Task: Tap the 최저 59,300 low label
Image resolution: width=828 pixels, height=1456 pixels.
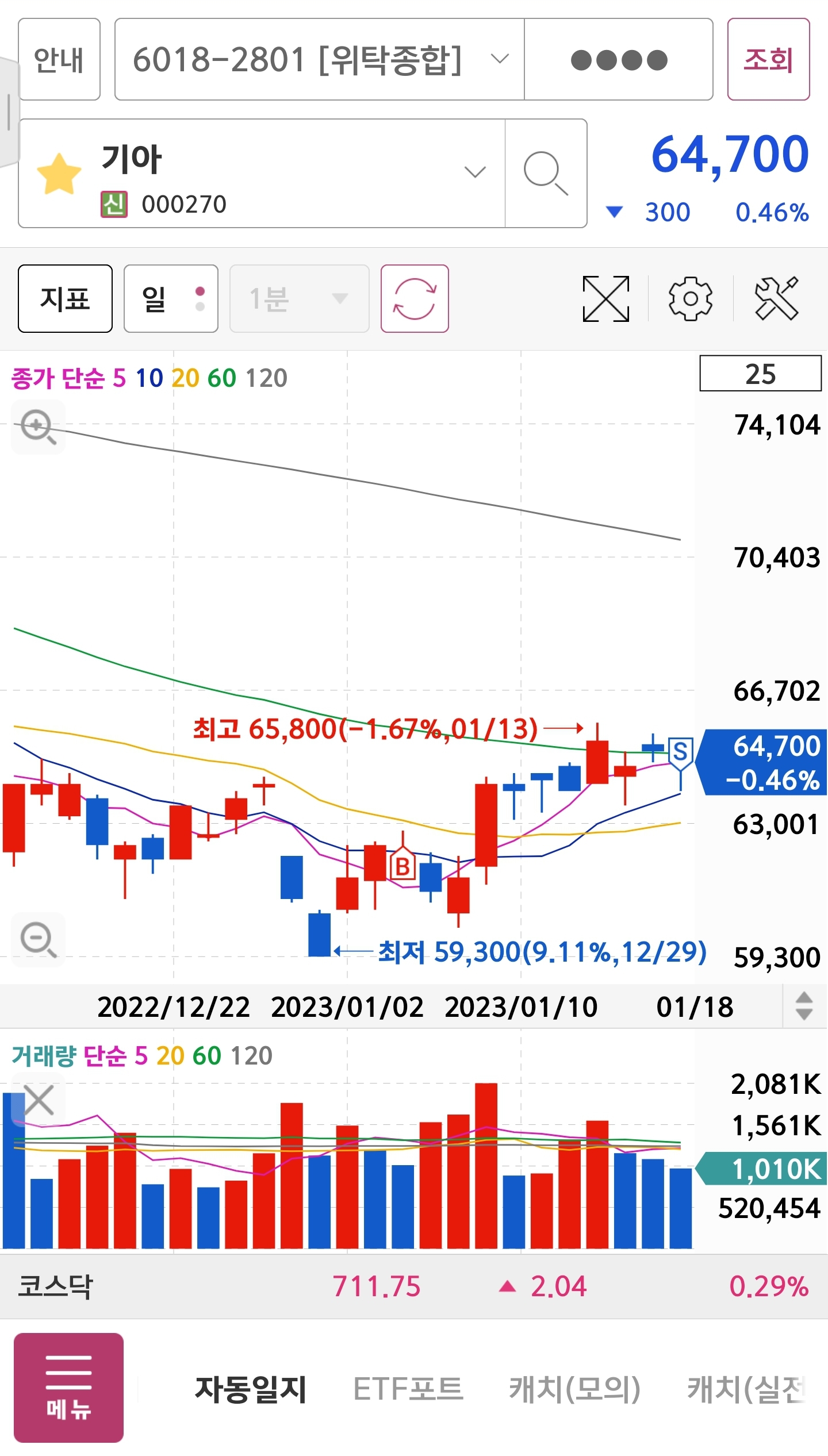Action: click(542, 952)
